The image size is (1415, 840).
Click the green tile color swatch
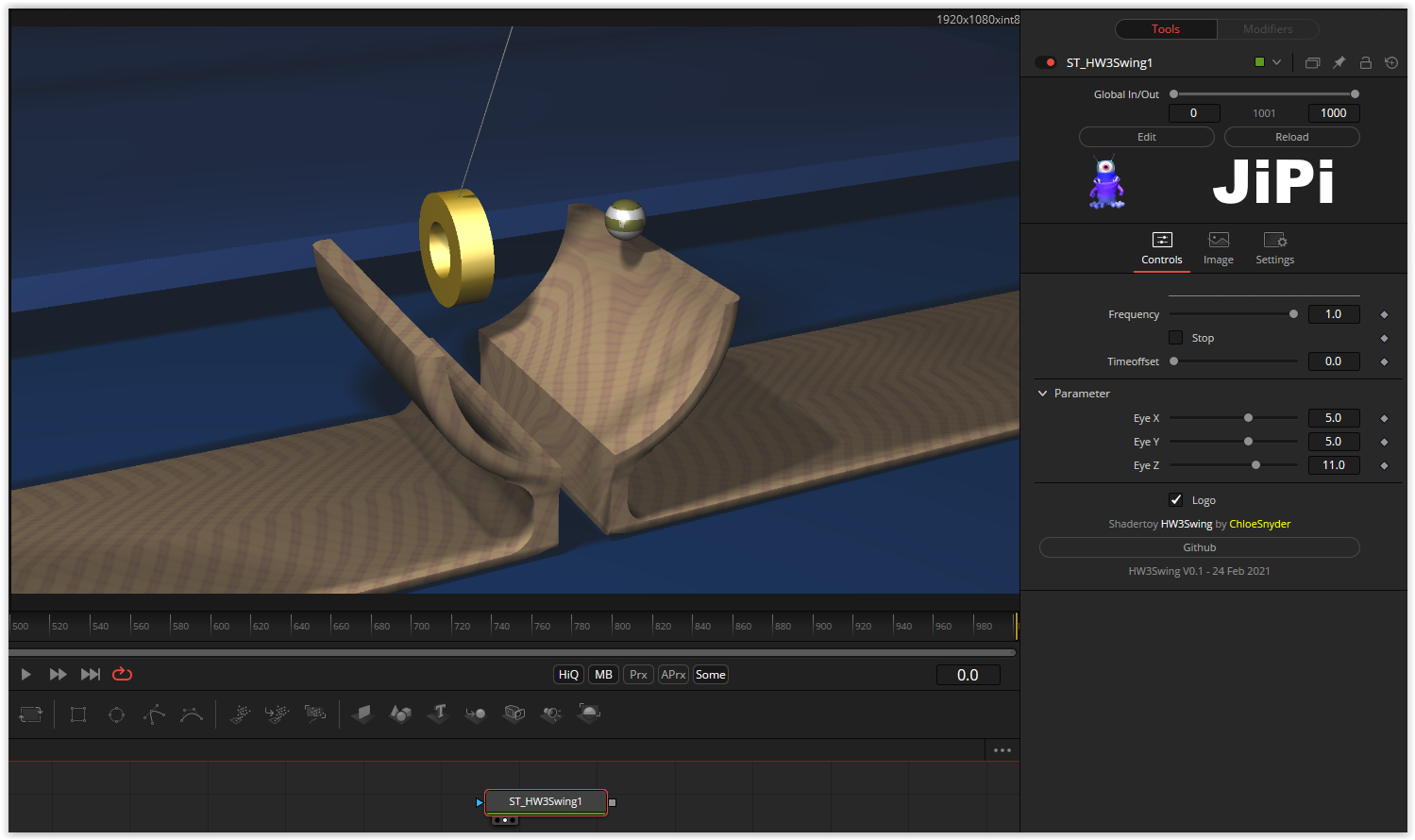pyautogui.click(x=1259, y=62)
